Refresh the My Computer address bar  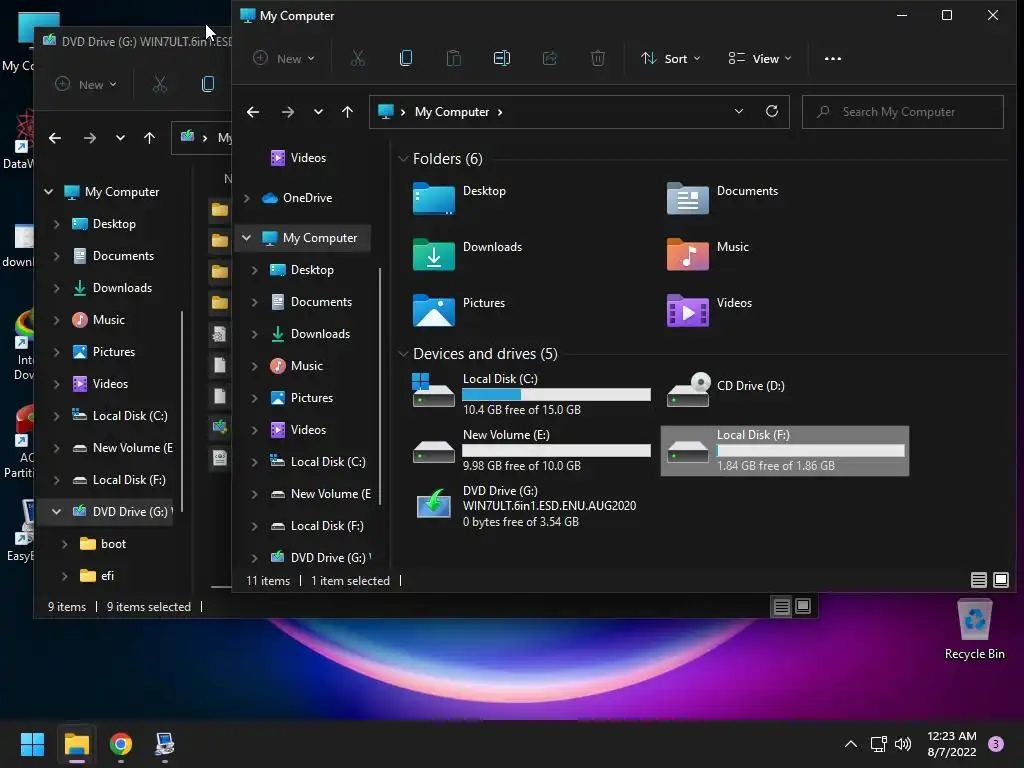(x=772, y=111)
